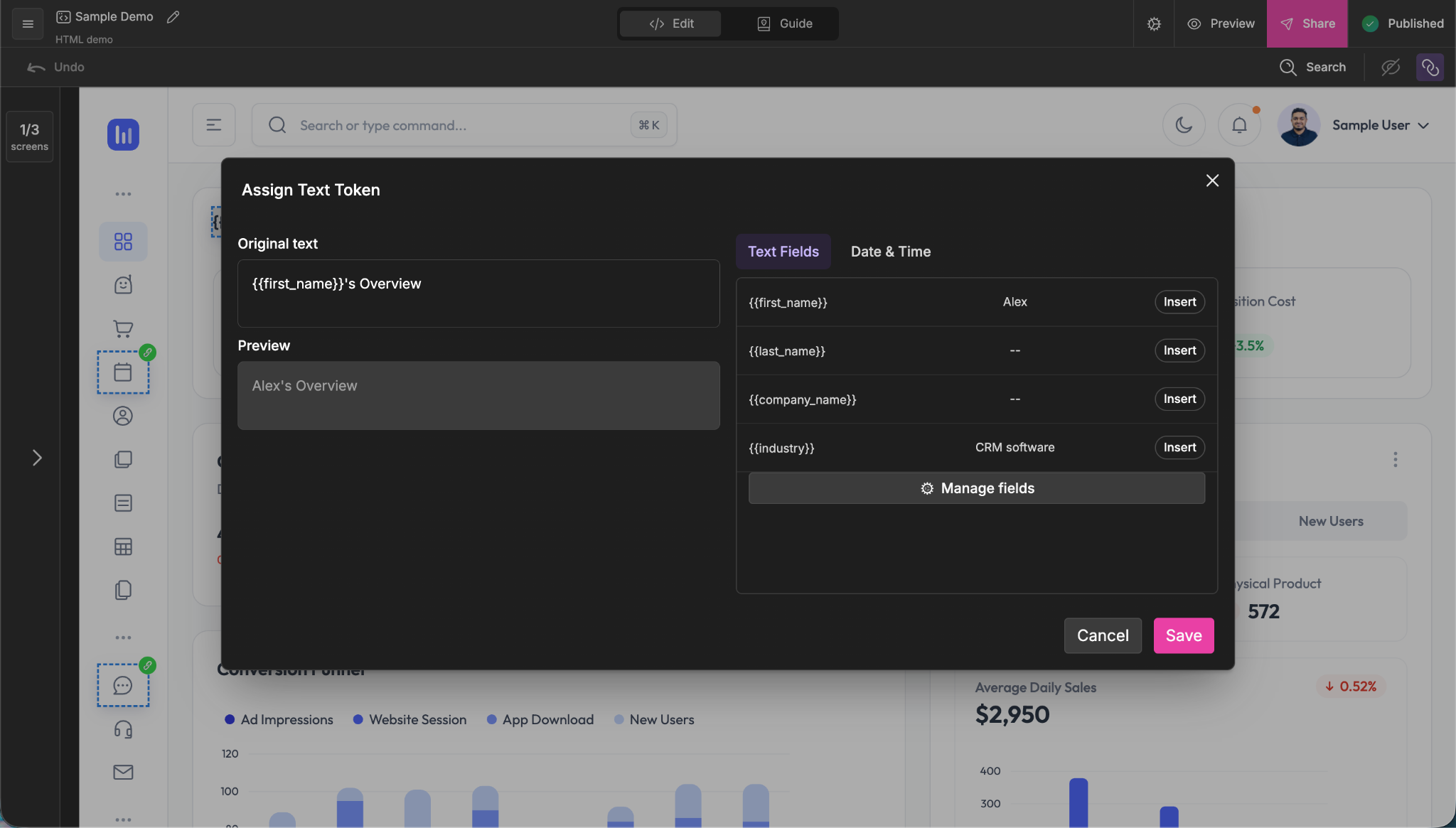Open the Sample User dropdown

(x=1379, y=125)
